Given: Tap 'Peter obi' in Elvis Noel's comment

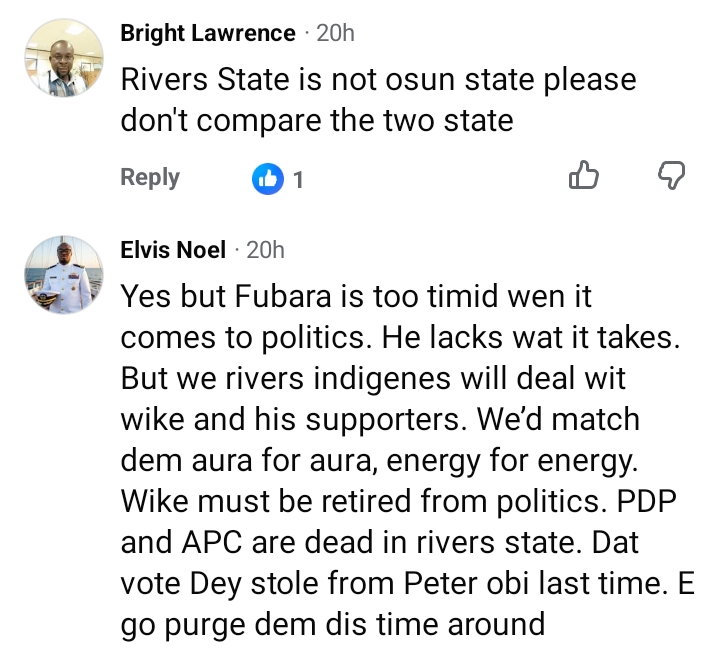Looking at the screenshot, I should tap(466, 584).
